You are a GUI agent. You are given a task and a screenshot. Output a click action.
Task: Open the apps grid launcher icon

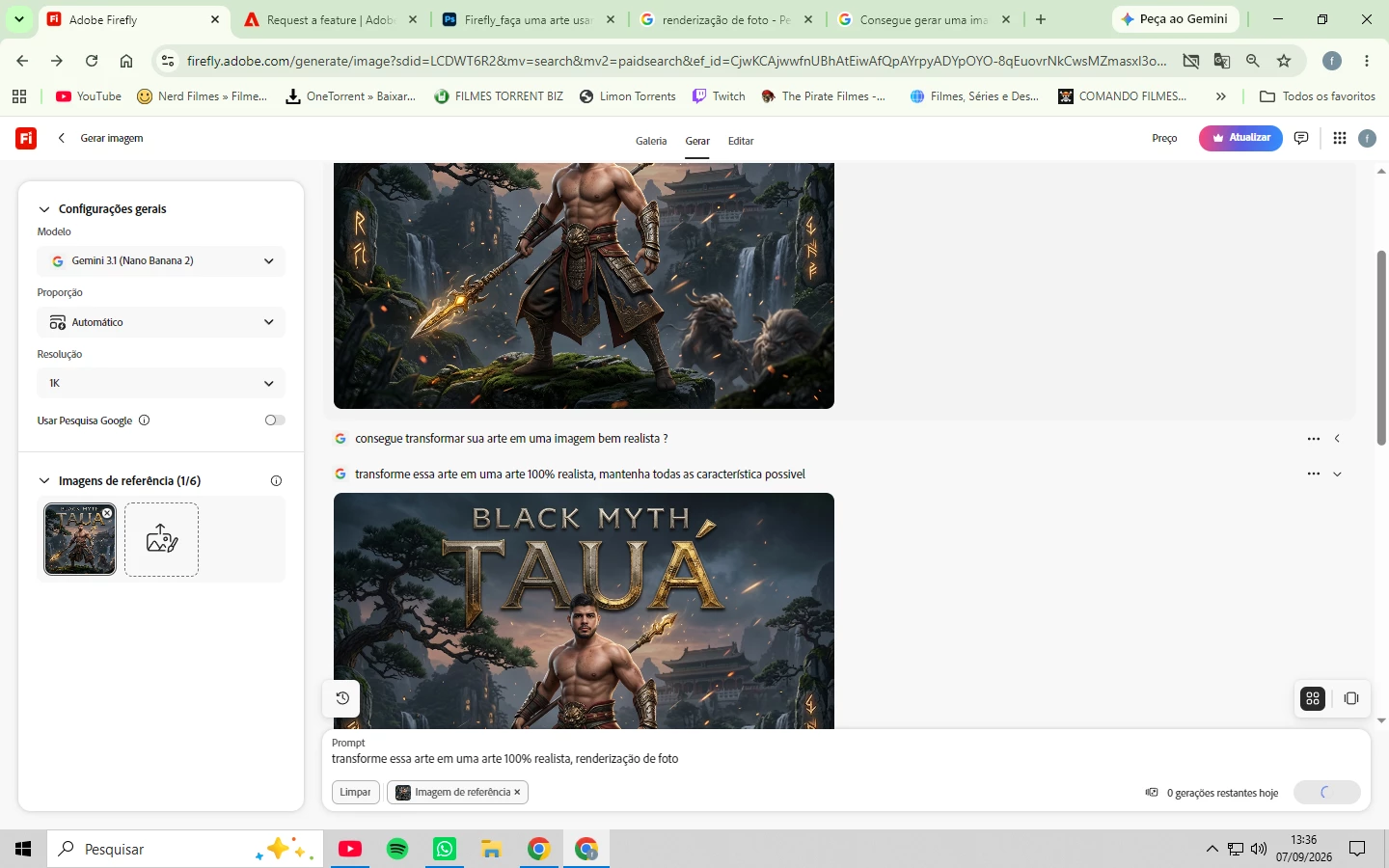1340,138
